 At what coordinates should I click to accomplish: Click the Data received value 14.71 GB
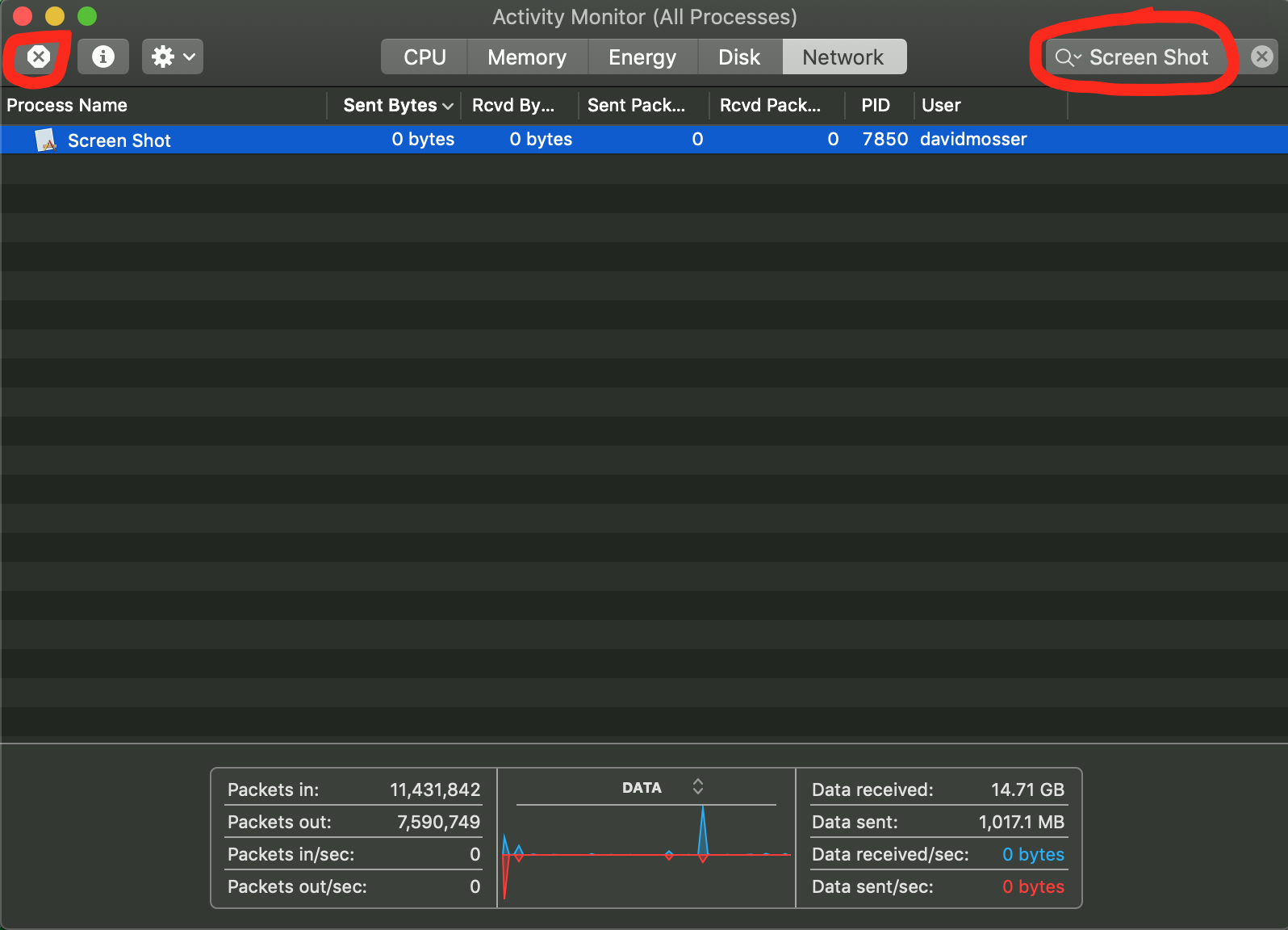click(x=1027, y=790)
